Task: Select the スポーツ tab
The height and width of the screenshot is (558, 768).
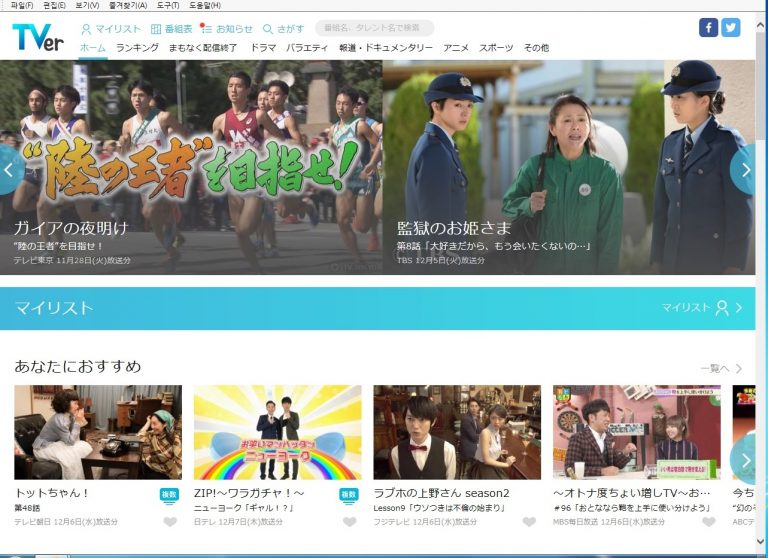Action: [496, 48]
